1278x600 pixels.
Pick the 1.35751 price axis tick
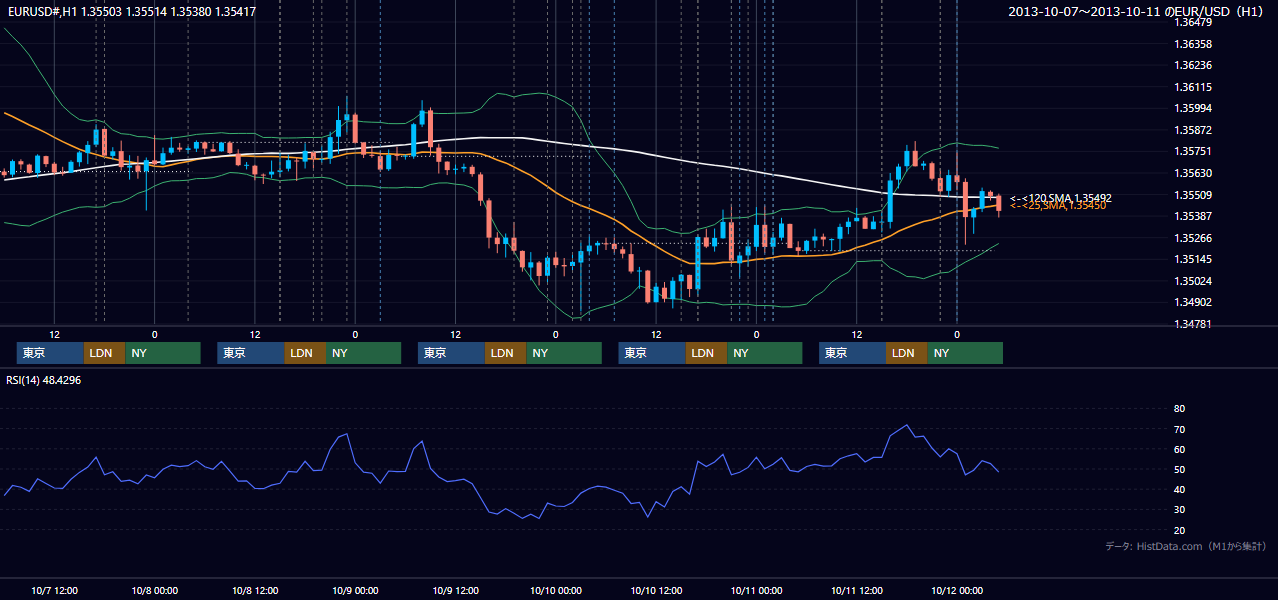pyautogui.click(x=1193, y=151)
